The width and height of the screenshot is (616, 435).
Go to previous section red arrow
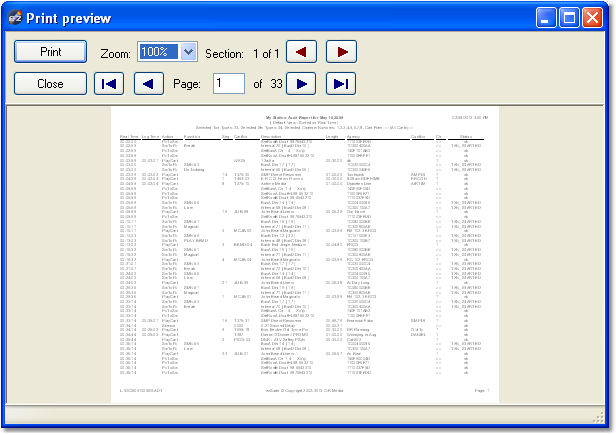301,51
